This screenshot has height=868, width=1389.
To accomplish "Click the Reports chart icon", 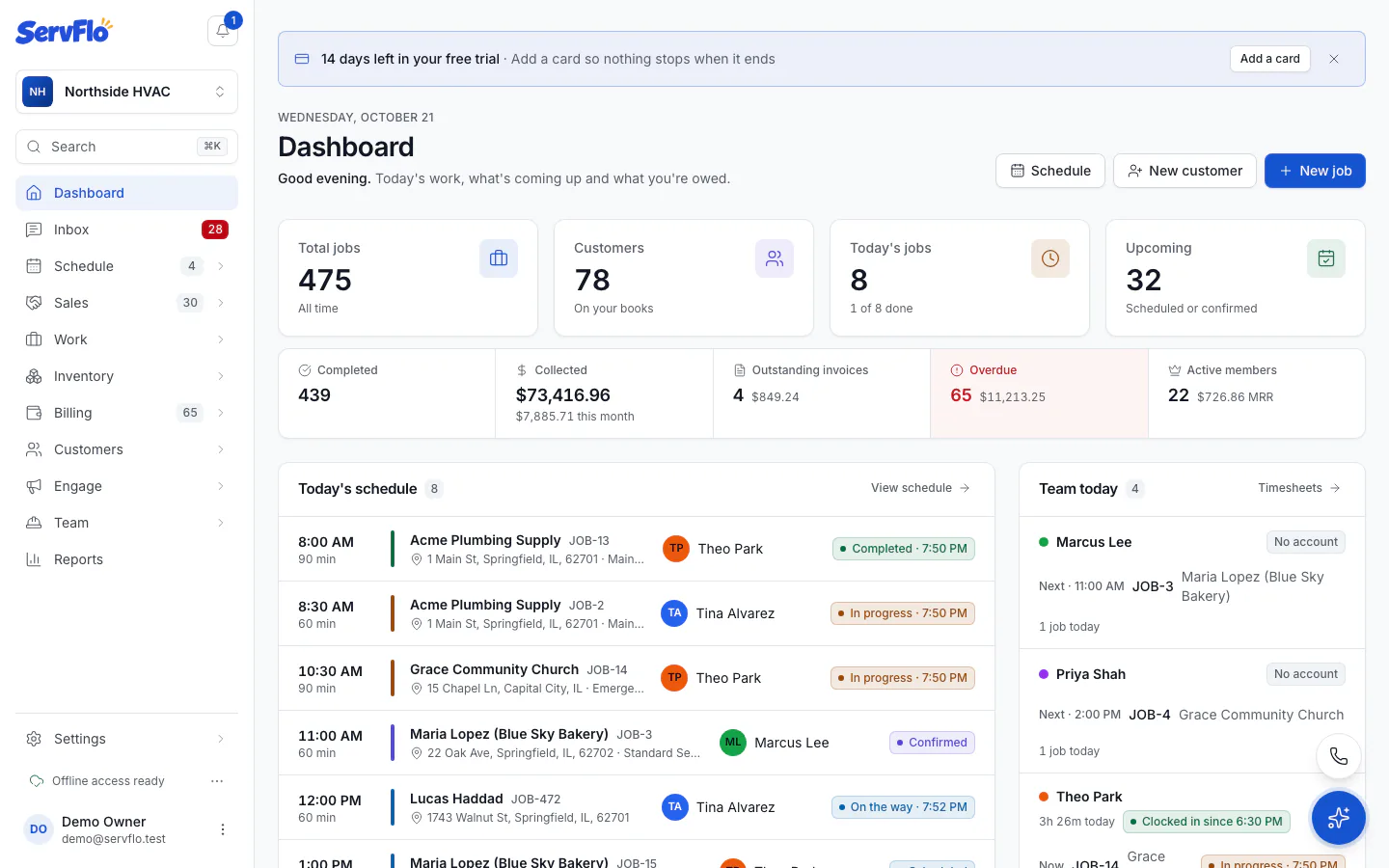I will [34, 559].
